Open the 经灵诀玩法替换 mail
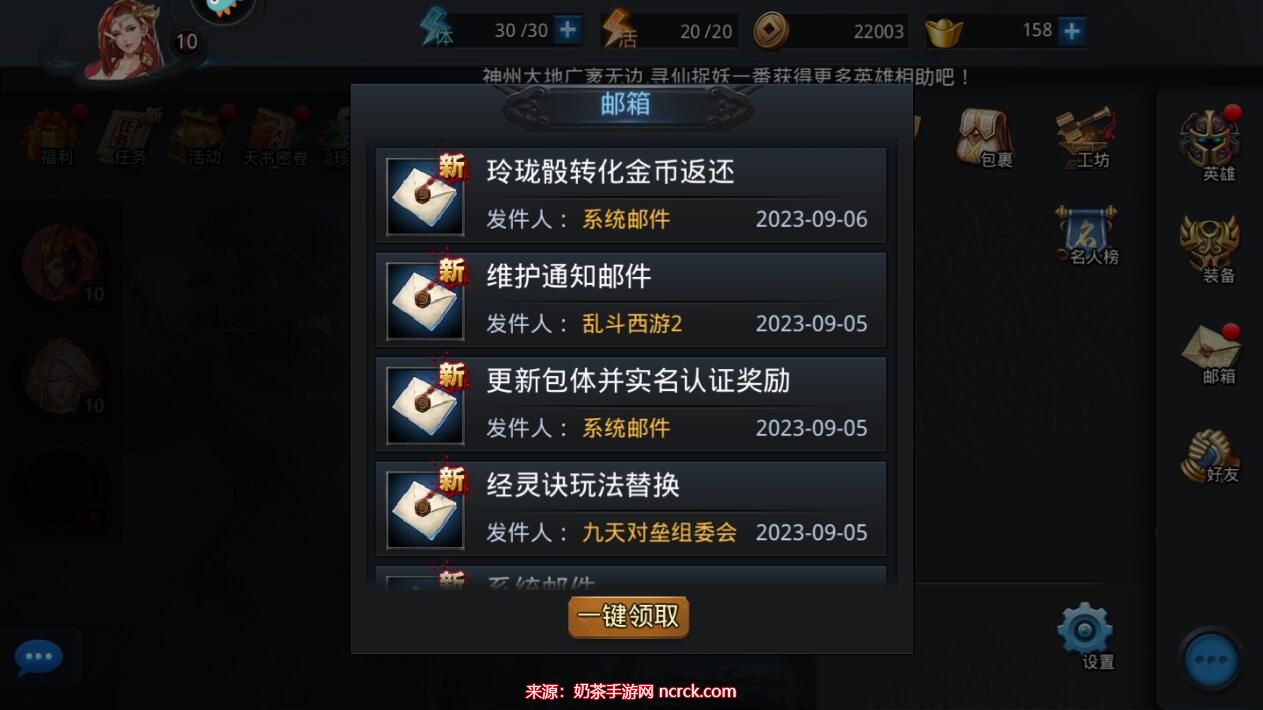 coord(631,509)
